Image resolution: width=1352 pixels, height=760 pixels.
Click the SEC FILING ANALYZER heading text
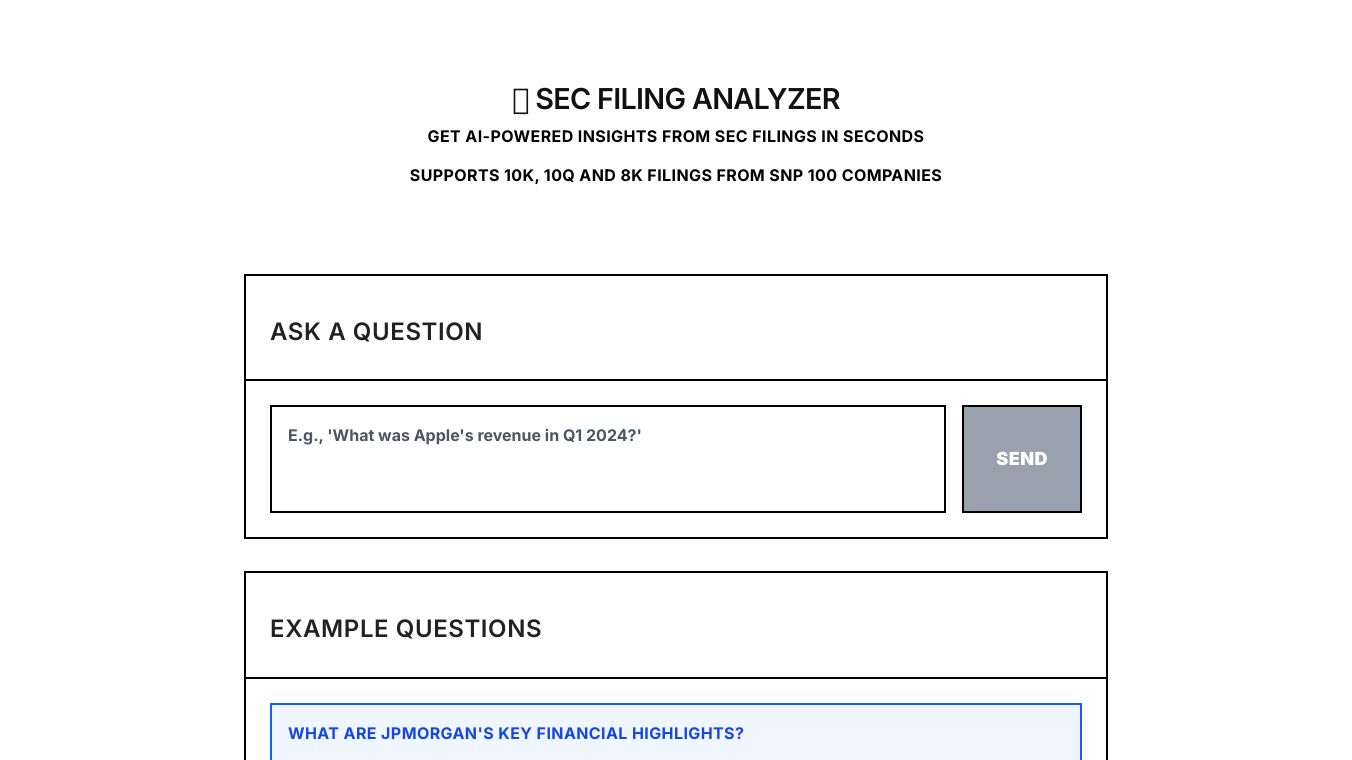[x=687, y=100]
